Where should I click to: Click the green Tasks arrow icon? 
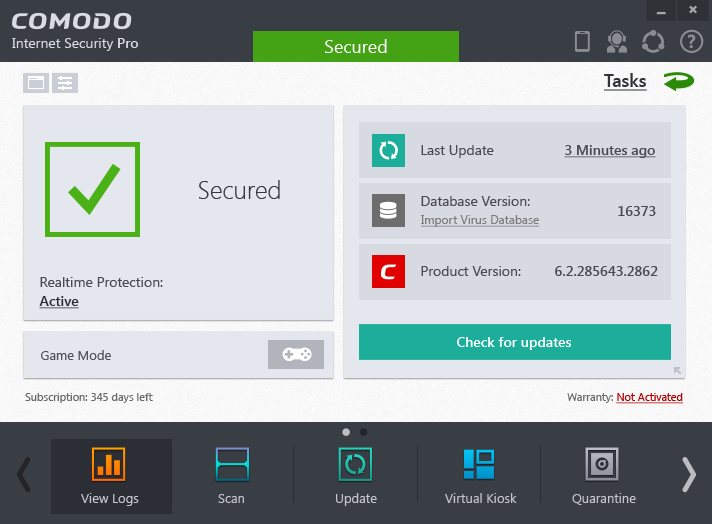click(x=679, y=81)
